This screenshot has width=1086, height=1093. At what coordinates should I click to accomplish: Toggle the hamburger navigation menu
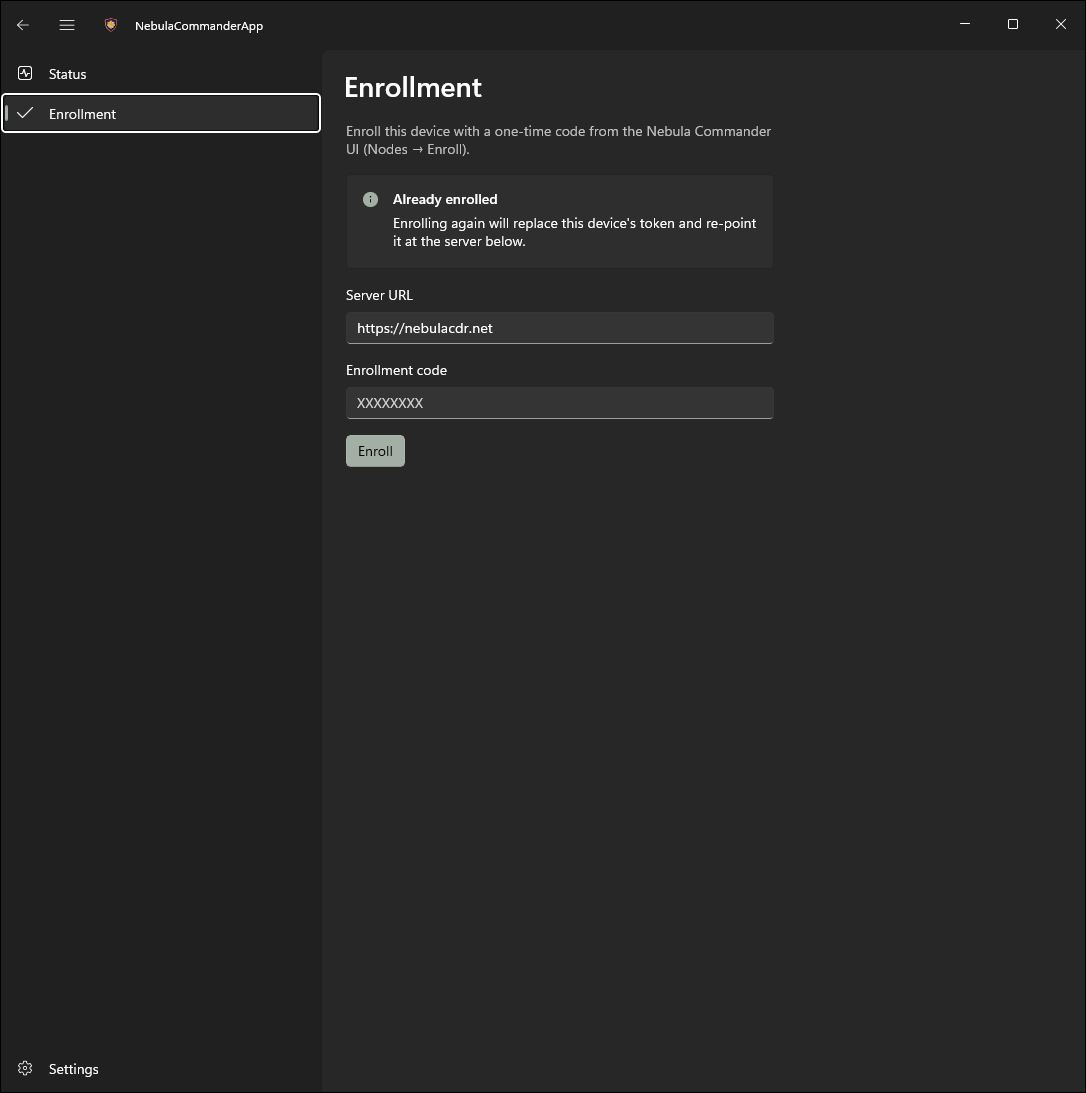(67, 25)
